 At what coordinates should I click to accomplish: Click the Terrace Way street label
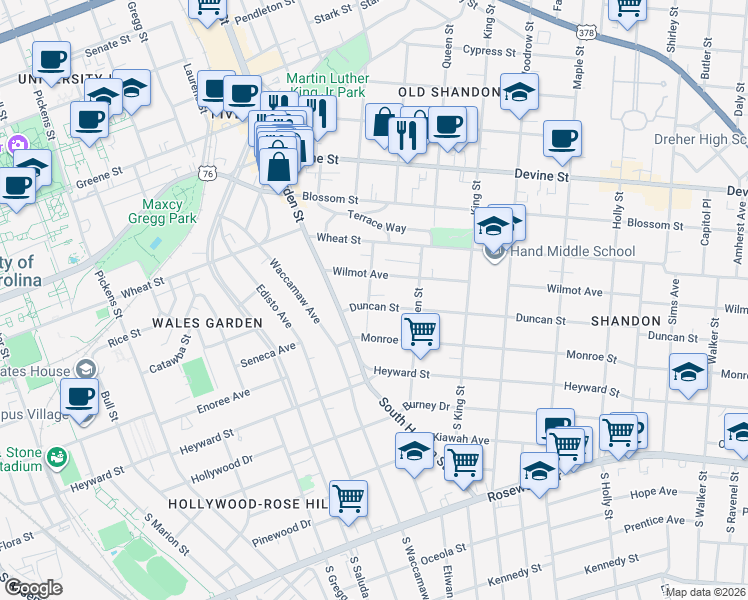point(377,221)
